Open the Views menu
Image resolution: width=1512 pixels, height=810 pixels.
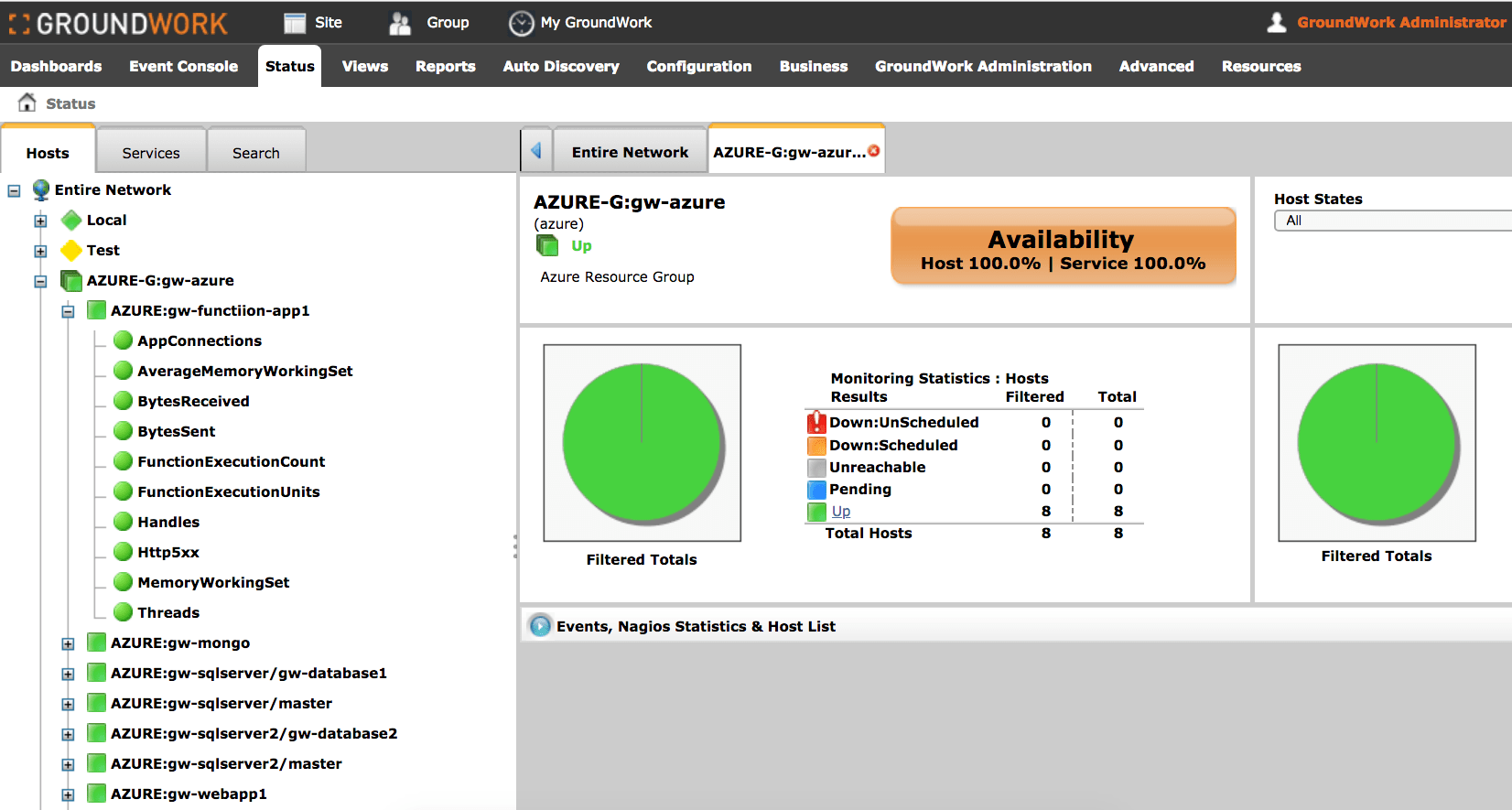click(365, 66)
